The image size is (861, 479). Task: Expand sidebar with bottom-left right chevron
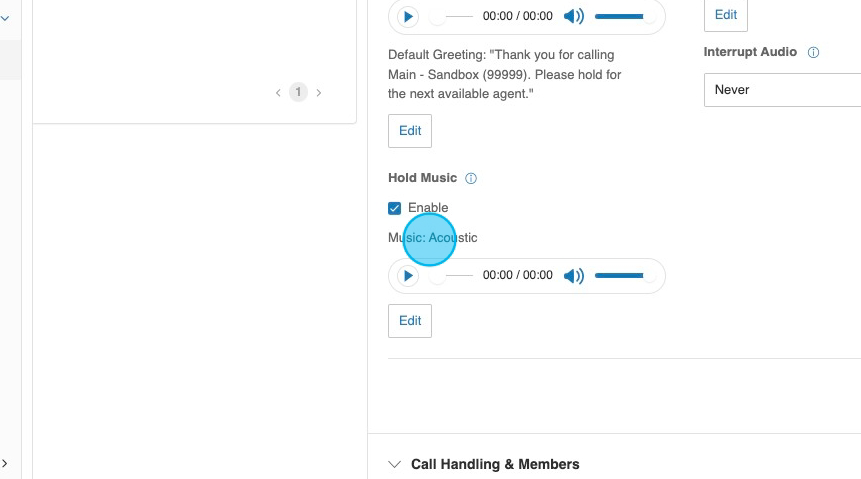pos(5,463)
